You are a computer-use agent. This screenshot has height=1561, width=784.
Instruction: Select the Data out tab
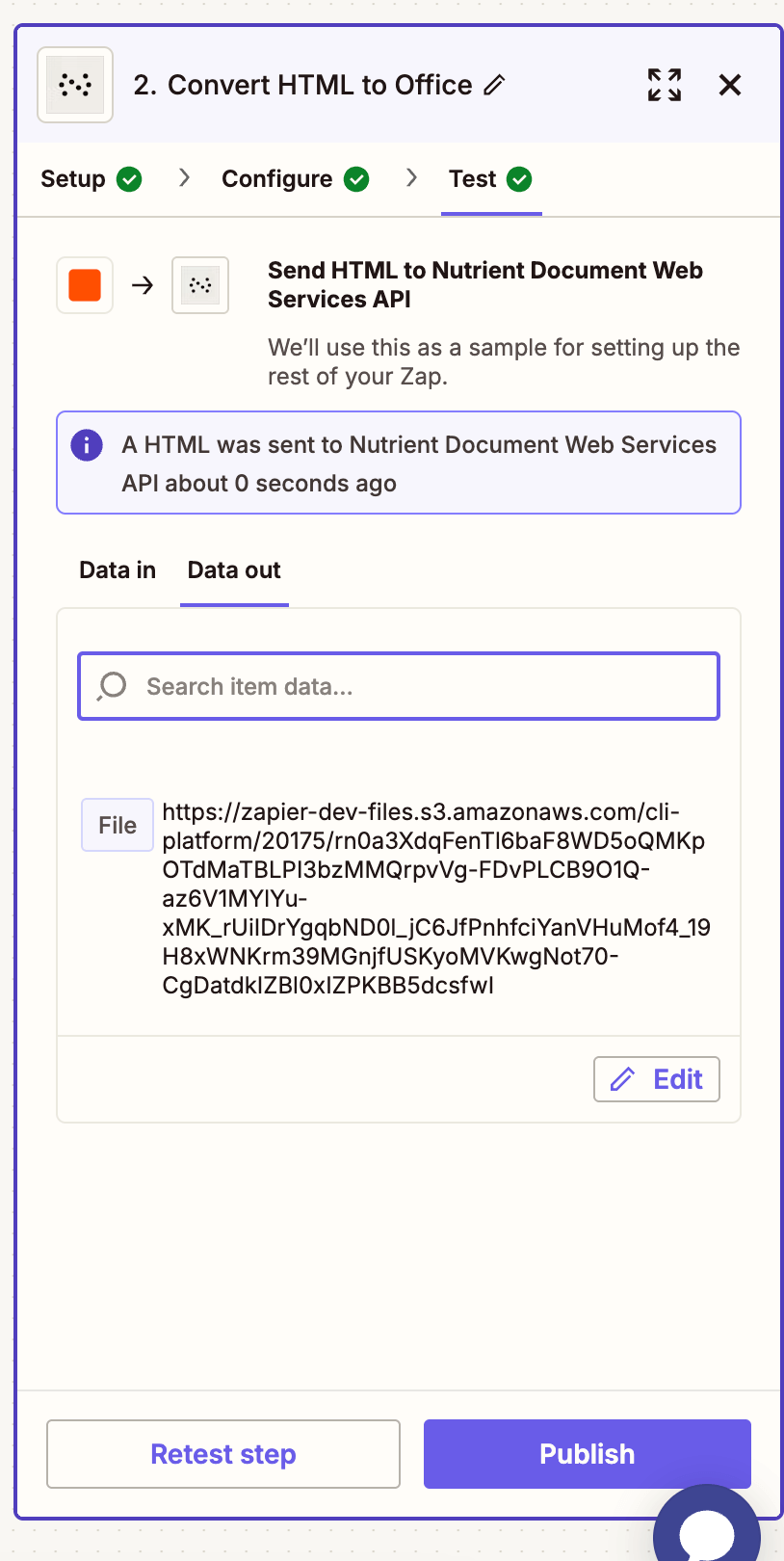pyautogui.click(x=234, y=570)
